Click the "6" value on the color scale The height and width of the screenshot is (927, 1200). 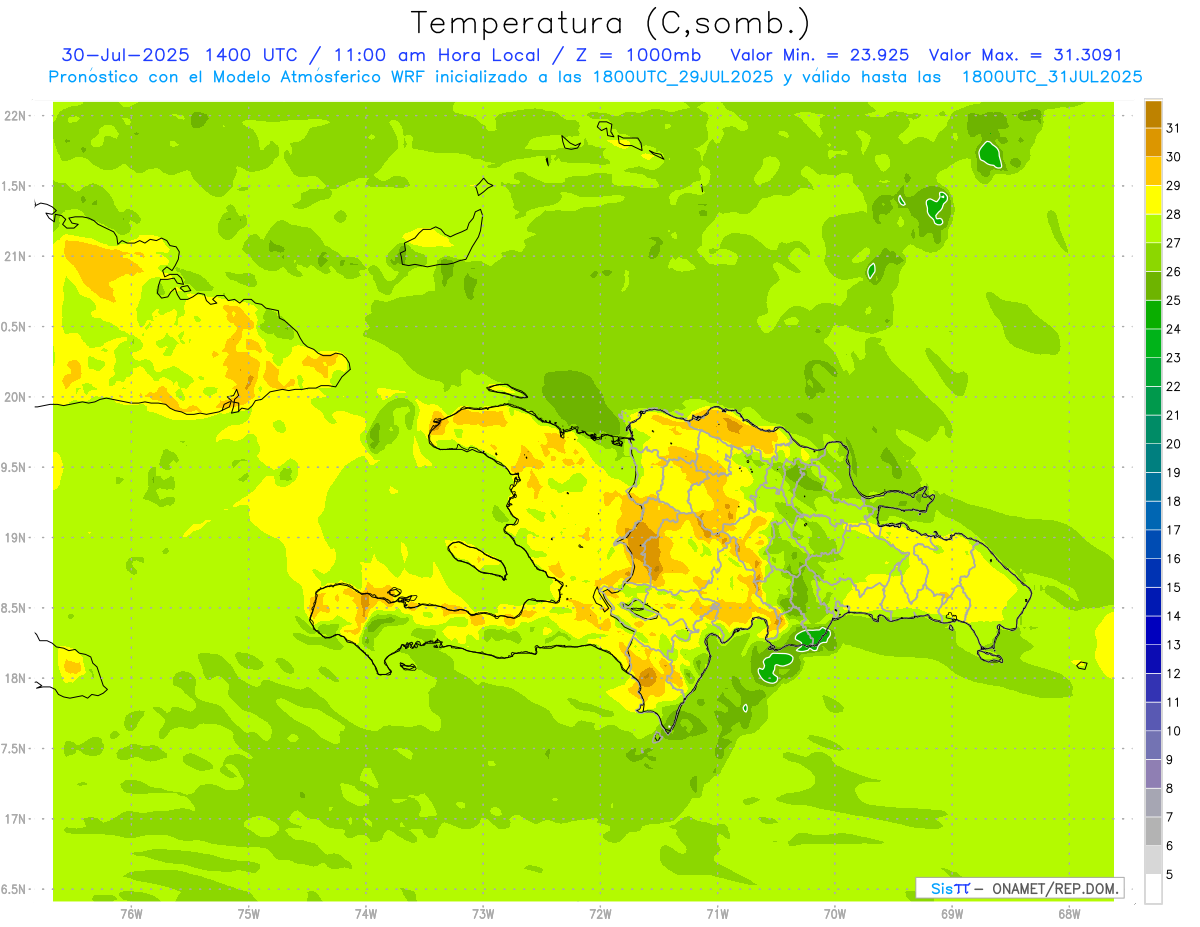(1170, 846)
